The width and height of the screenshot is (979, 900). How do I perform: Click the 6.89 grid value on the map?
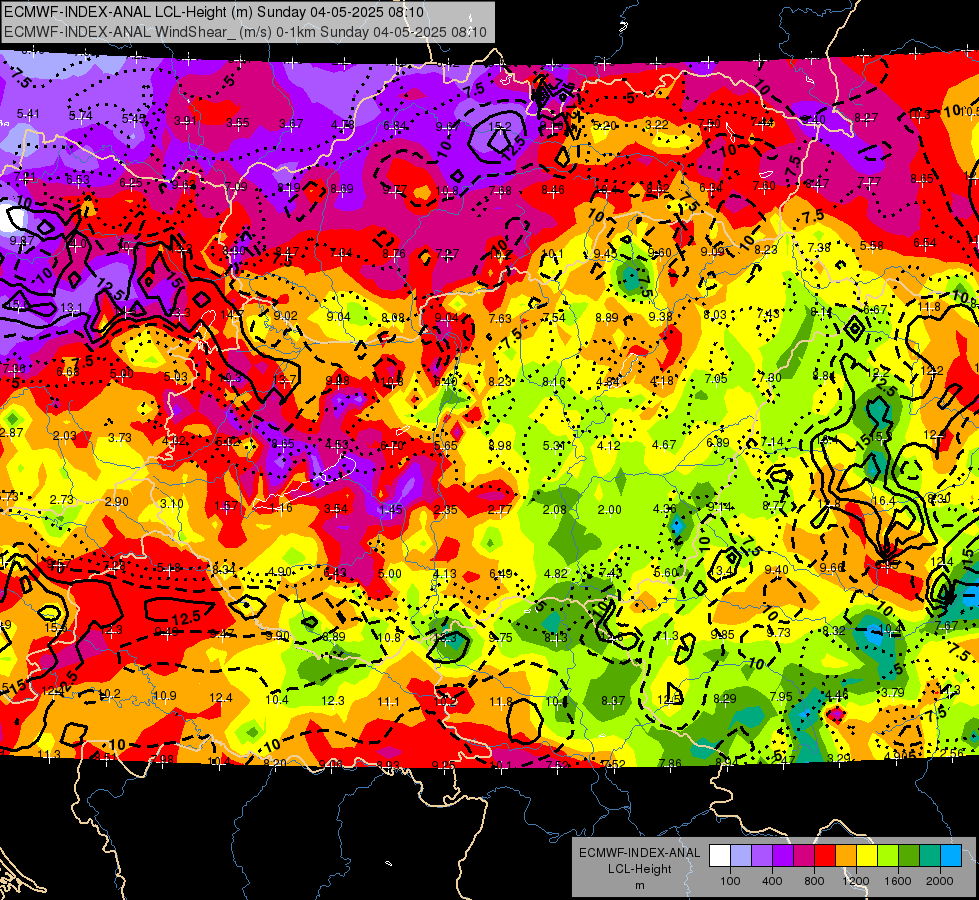pyautogui.click(x=718, y=443)
